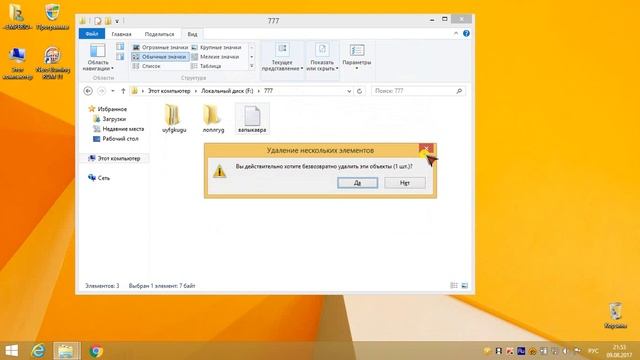The image size is (640, 360).
Task: Open Рабочий стол in navigation pane
Action: point(116,139)
